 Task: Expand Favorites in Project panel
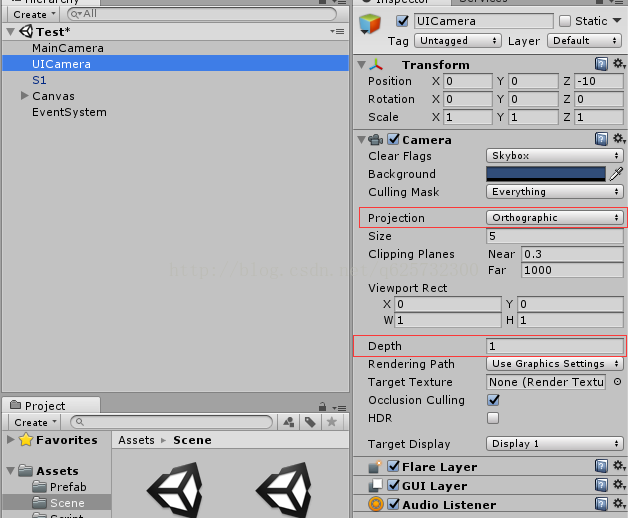[x=11, y=439]
